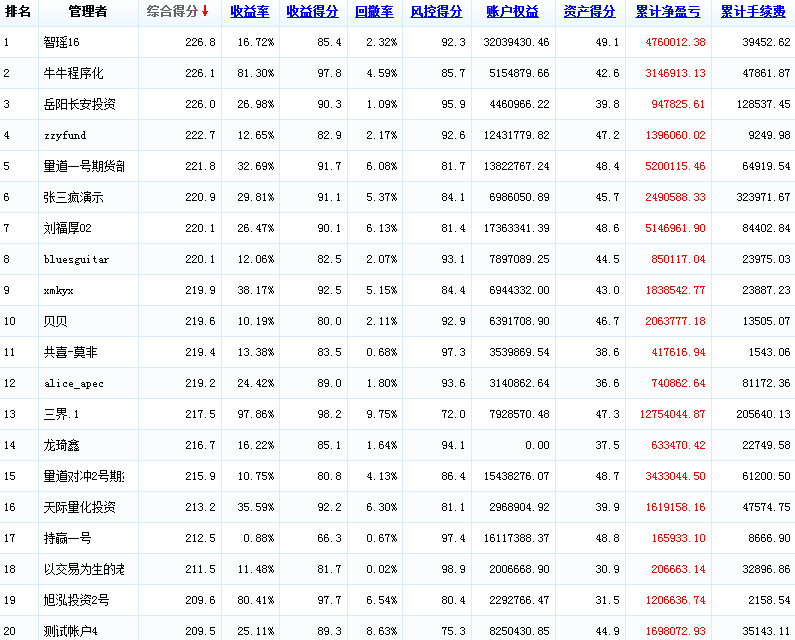Sort by 资产得分 column
Screen dimensions: 795x640
(x=589, y=12)
